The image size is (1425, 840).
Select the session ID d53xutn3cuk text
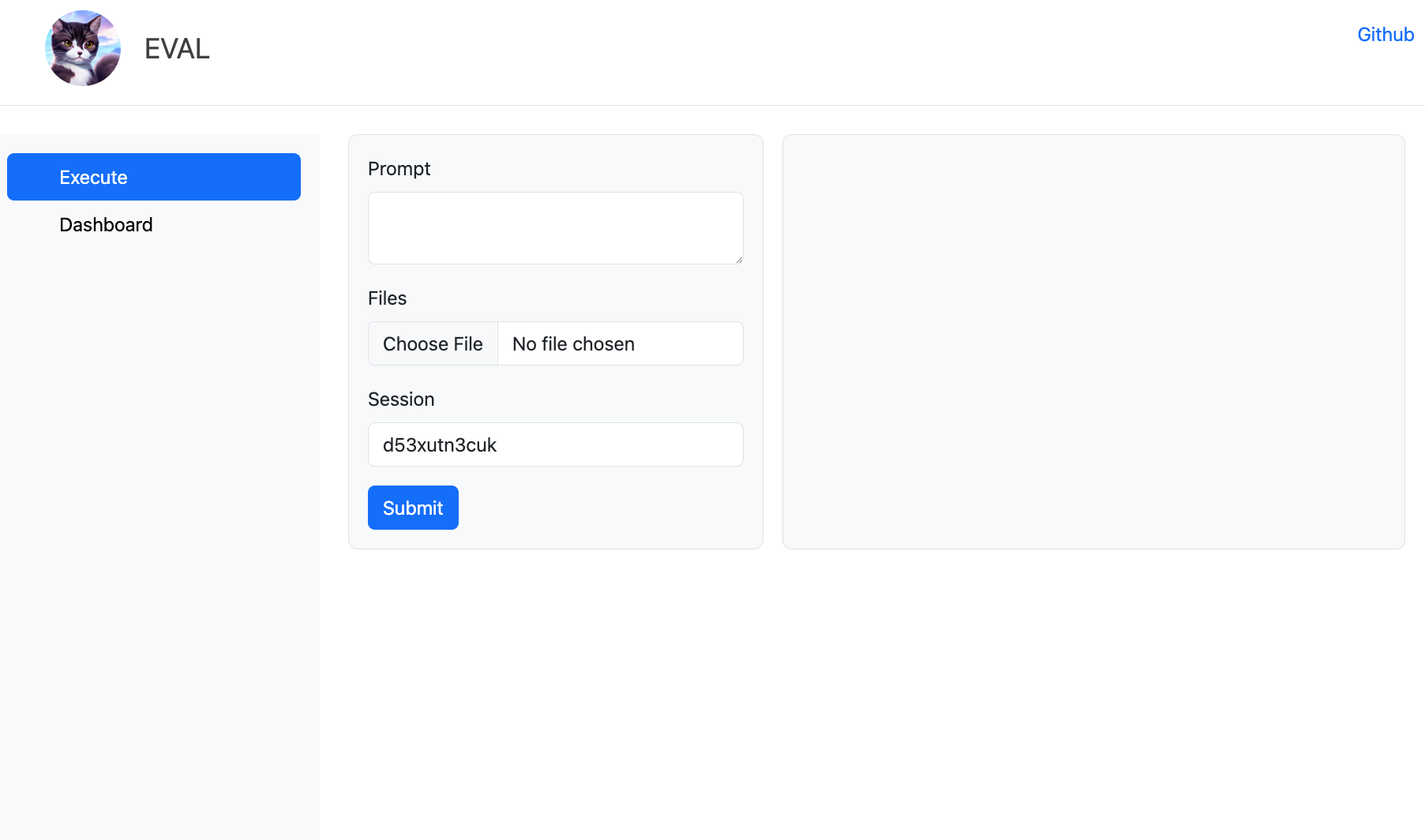tap(440, 444)
